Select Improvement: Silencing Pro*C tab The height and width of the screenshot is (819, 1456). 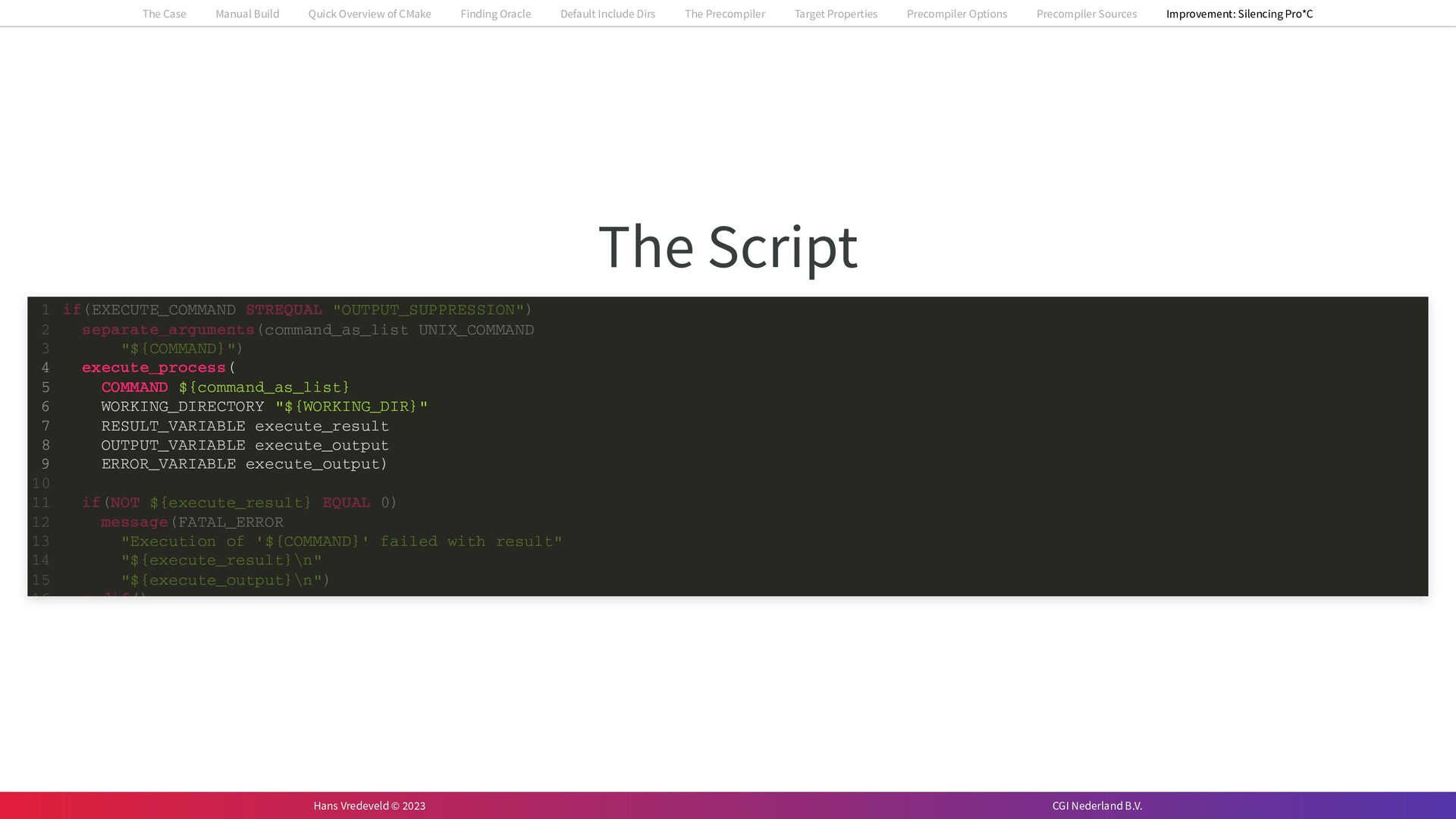(x=1239, y=14)
